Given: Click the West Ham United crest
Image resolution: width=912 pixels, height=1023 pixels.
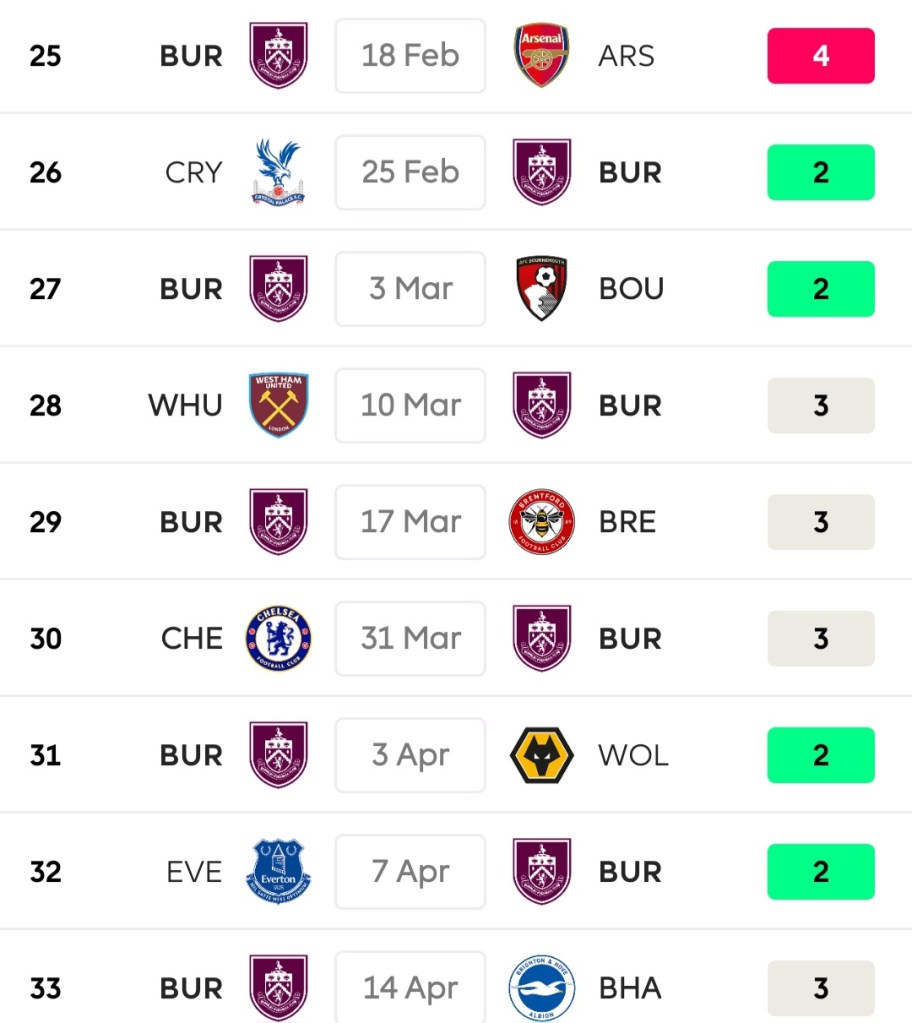Looking at the screenshot, I should coord(278,405).
